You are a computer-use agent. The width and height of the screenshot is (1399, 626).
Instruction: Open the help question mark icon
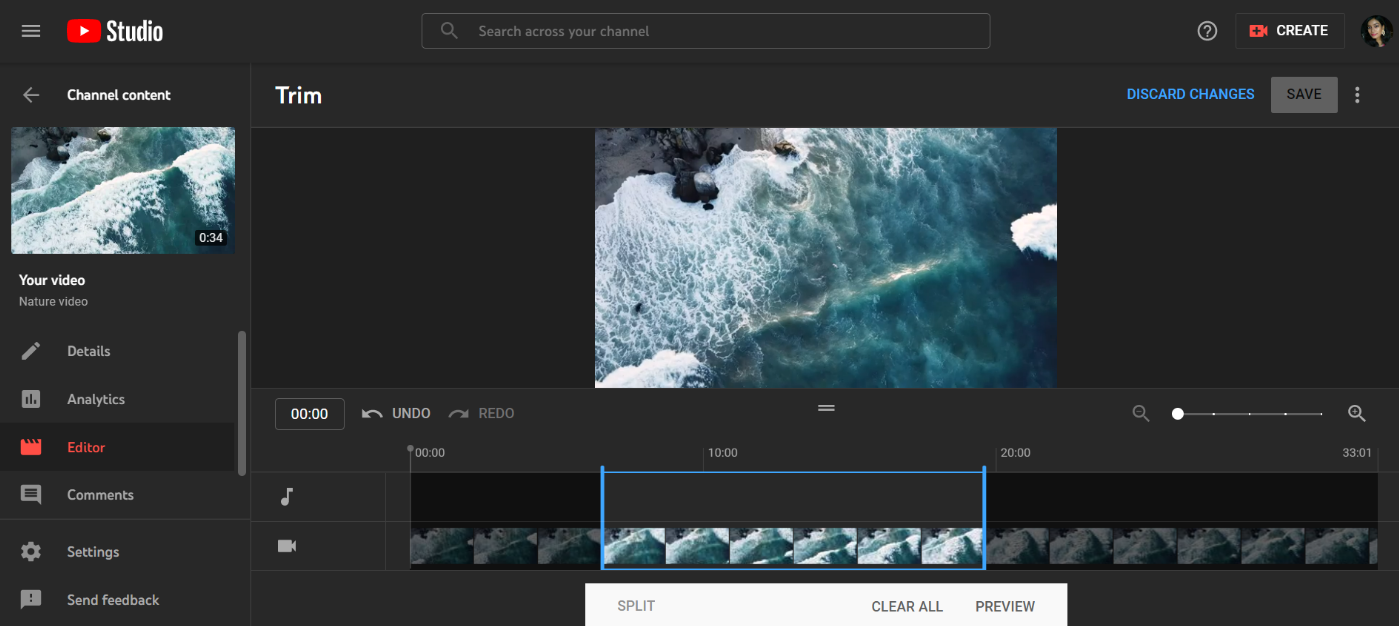click(x=1207, y=31)
